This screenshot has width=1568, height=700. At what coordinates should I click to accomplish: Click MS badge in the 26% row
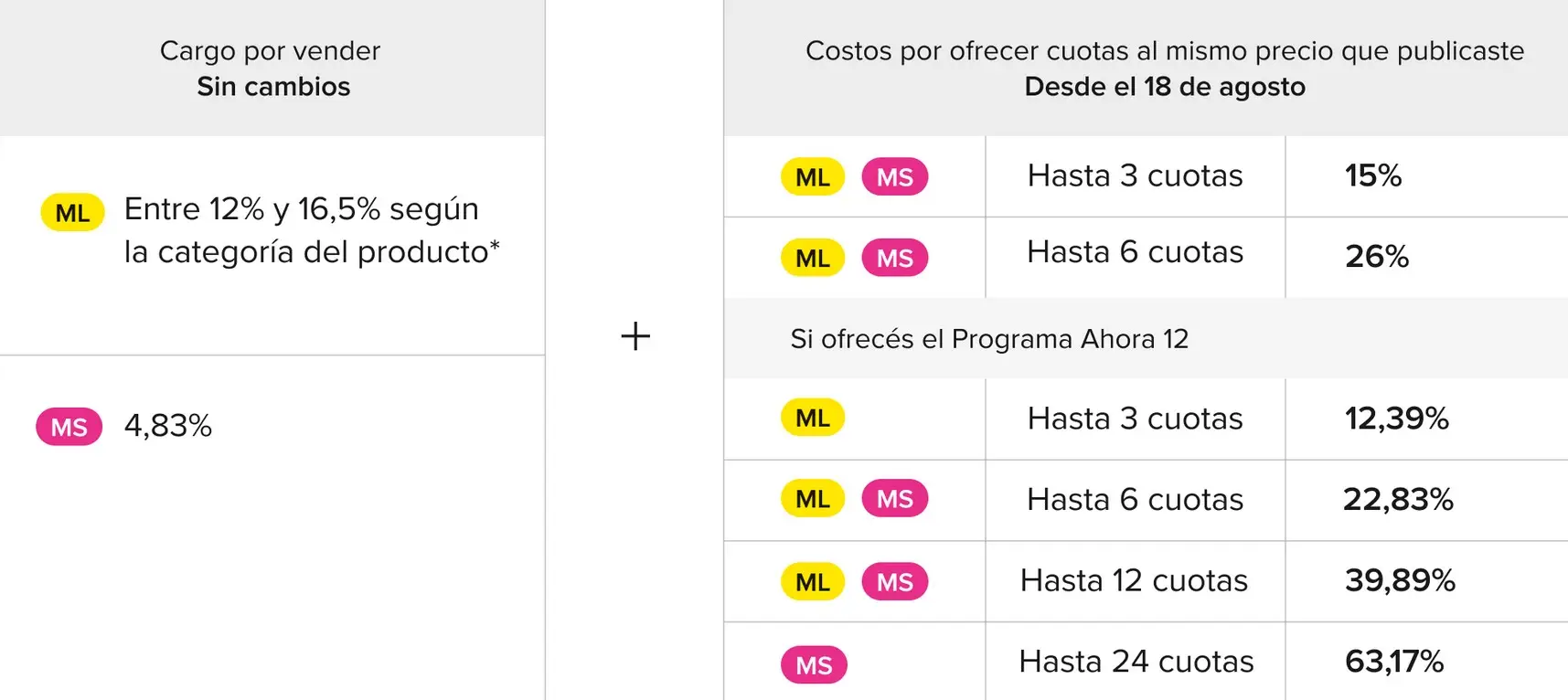895,258
